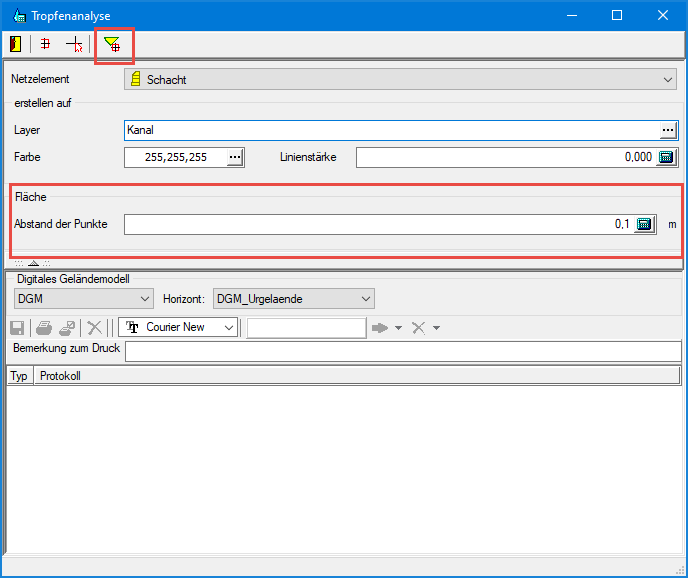Open the DGM terrain model dropdown
688x578 pixels.
145,299
